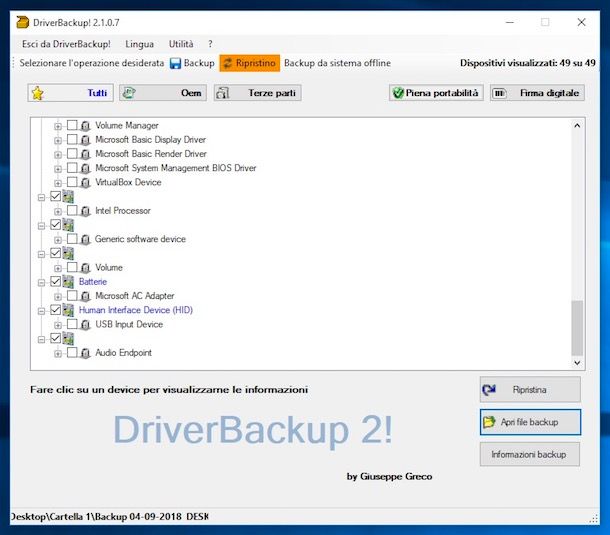Check the Microsoft System Management BIOS Driver checkbox
610x535 pixels.
point(72,168)
